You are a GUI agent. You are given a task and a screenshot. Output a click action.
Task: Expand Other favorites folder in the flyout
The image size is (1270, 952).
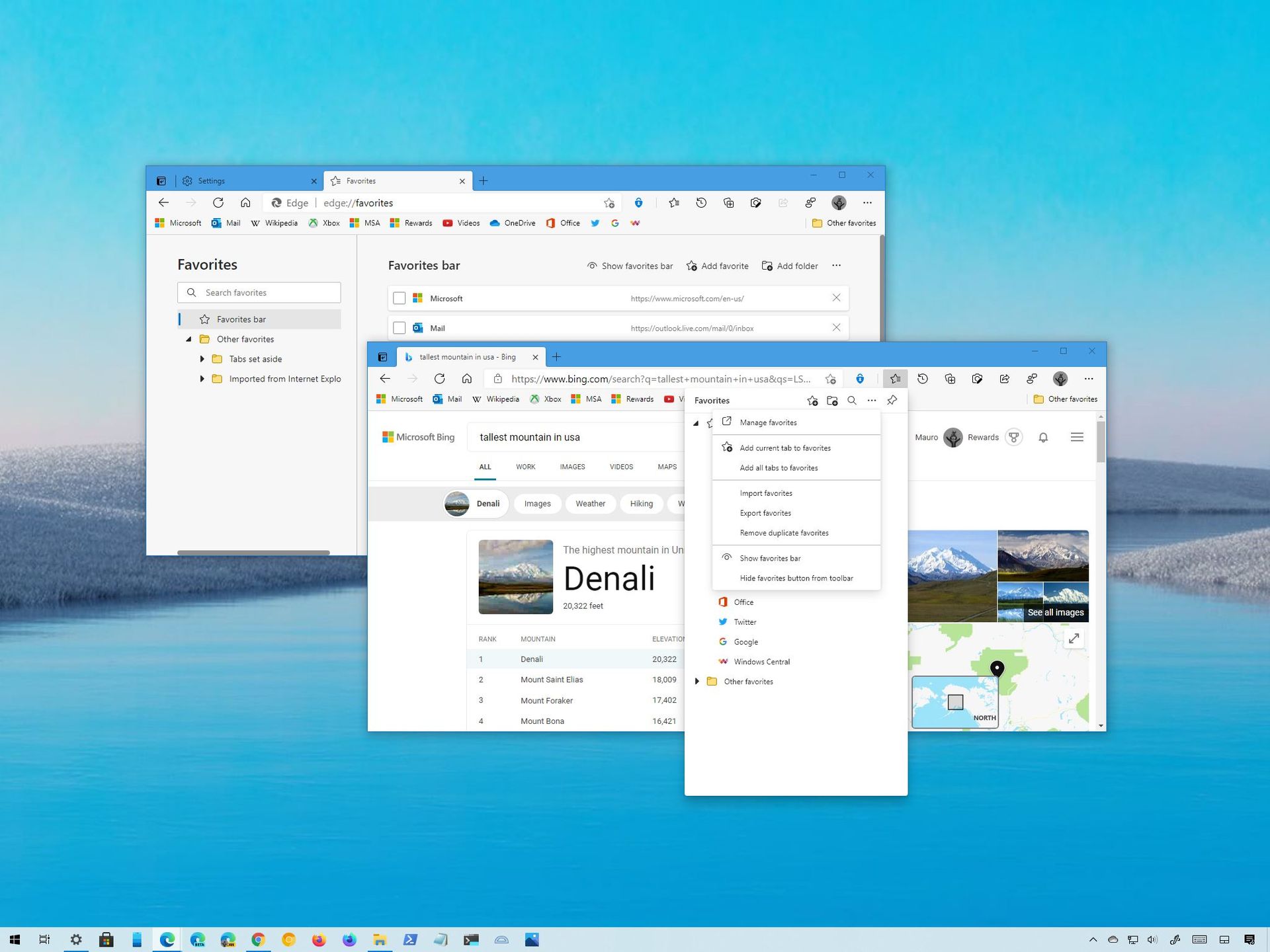pos(697,681)
